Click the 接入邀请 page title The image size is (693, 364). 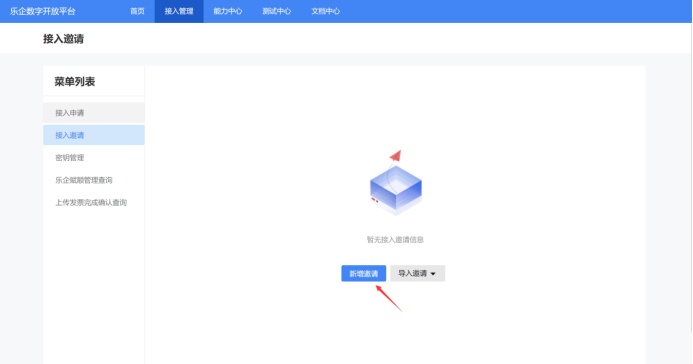point(63,39)
